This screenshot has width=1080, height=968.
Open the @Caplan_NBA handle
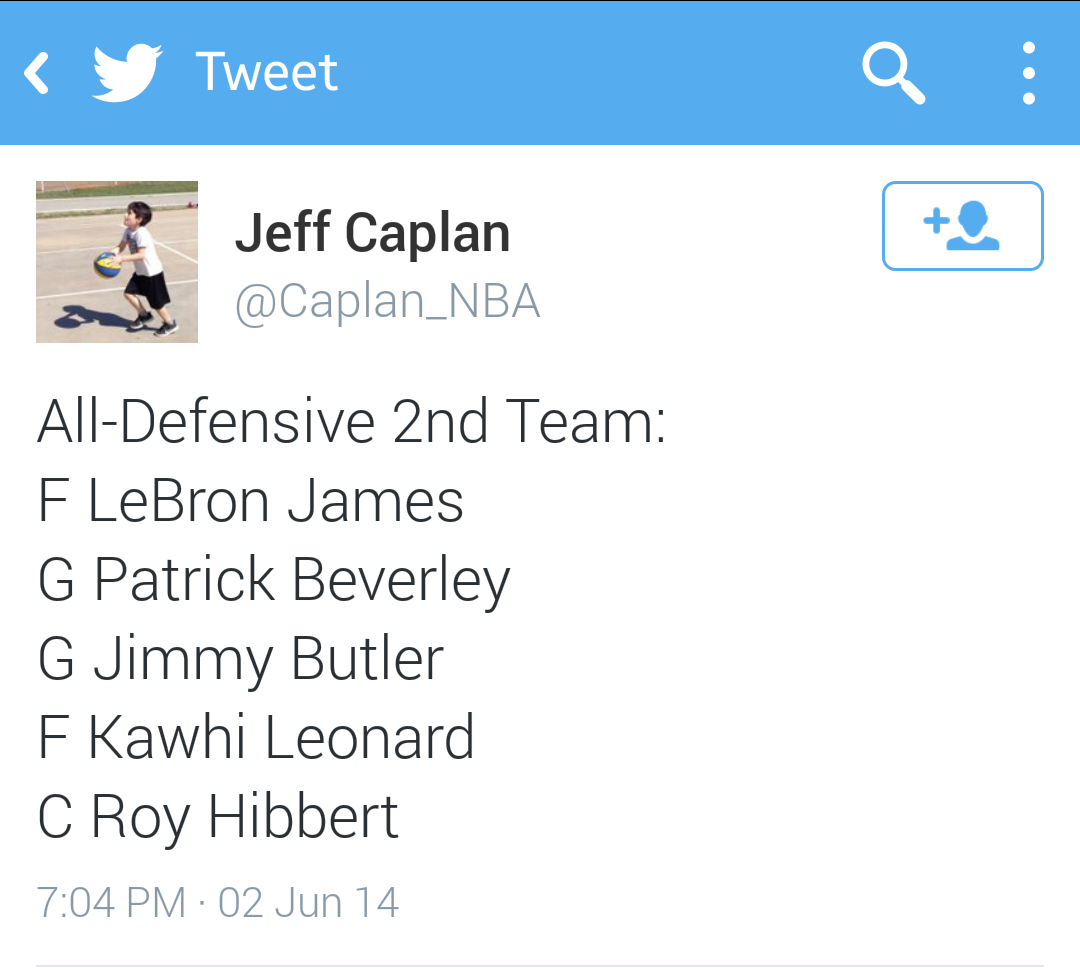(x=387, y=300)
